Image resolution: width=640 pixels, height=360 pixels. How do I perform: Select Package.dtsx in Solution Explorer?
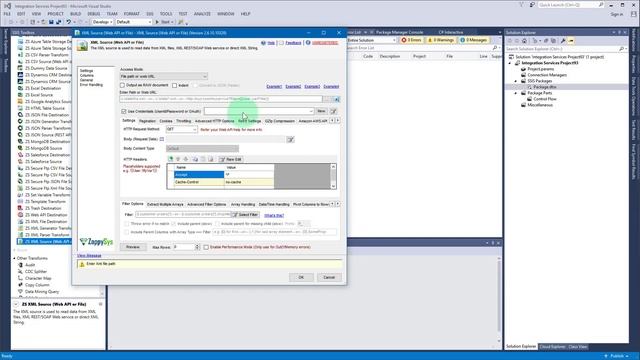[x=544, y=87]
